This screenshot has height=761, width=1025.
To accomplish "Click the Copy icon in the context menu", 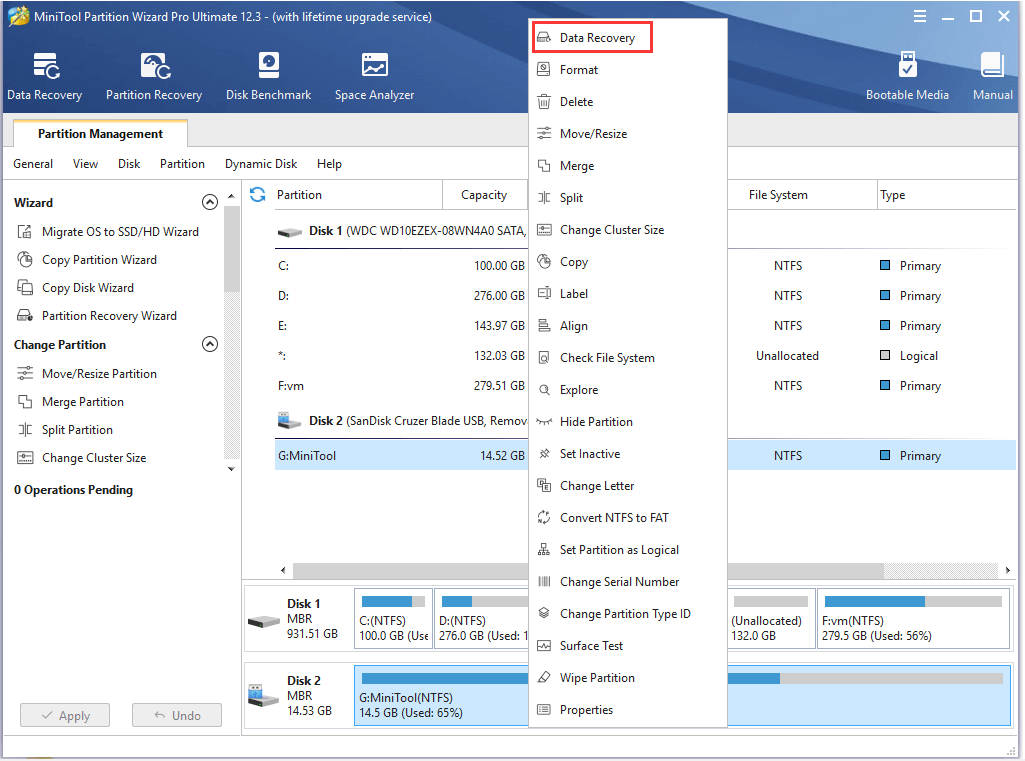I will point(544,262).
